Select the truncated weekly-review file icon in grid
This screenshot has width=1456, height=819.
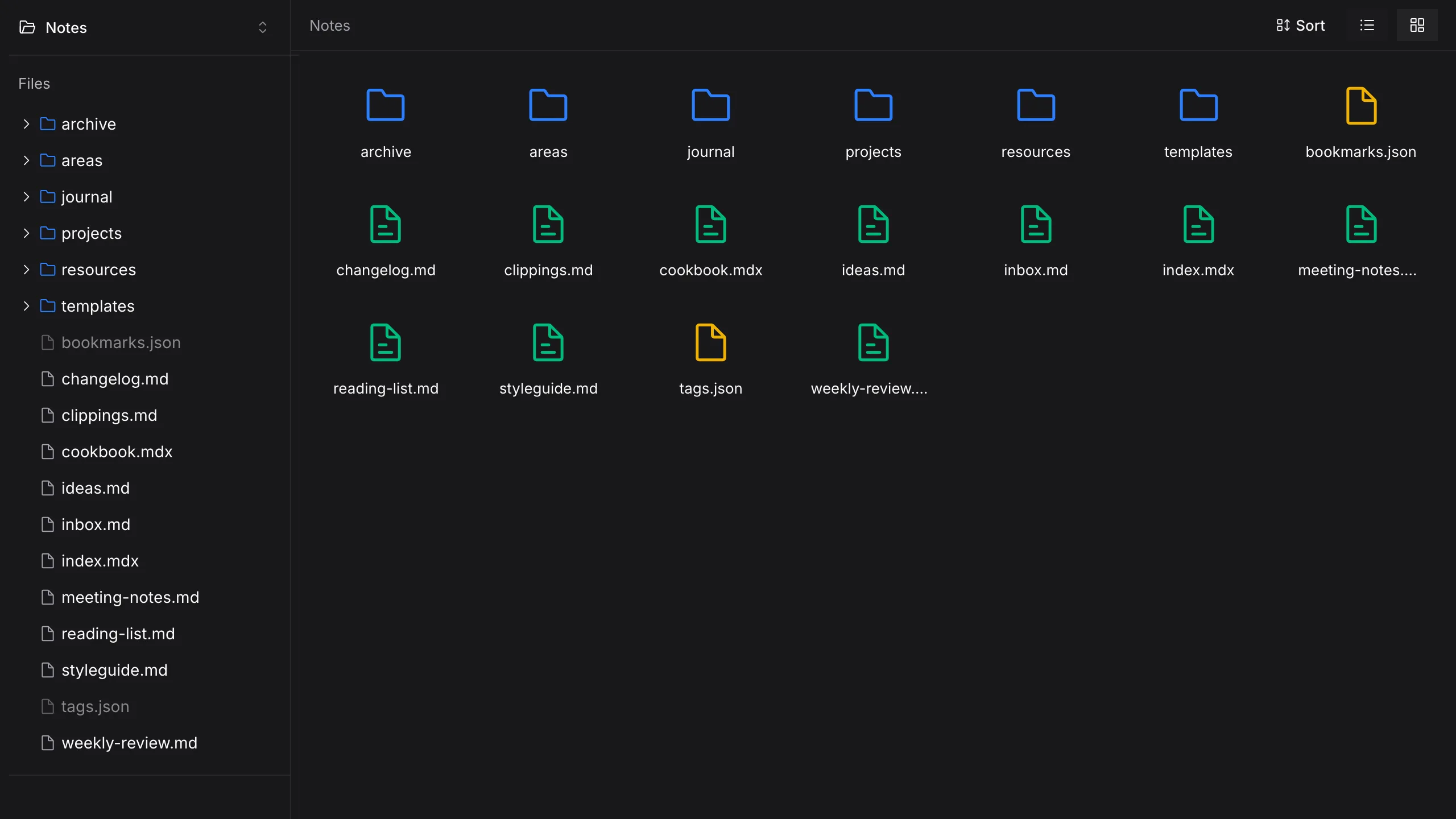click(x=874, y=342)
